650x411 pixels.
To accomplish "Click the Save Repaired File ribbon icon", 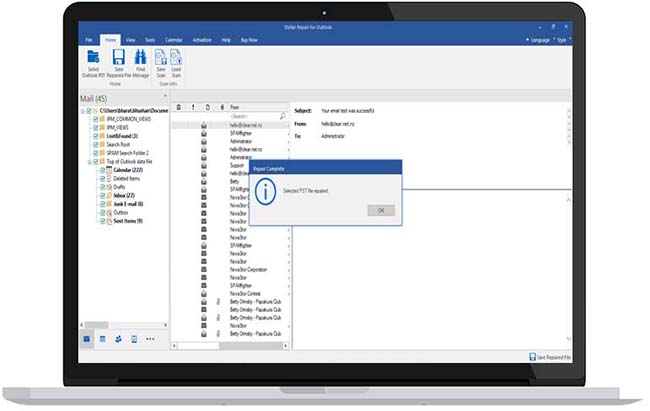I will 119,57.
